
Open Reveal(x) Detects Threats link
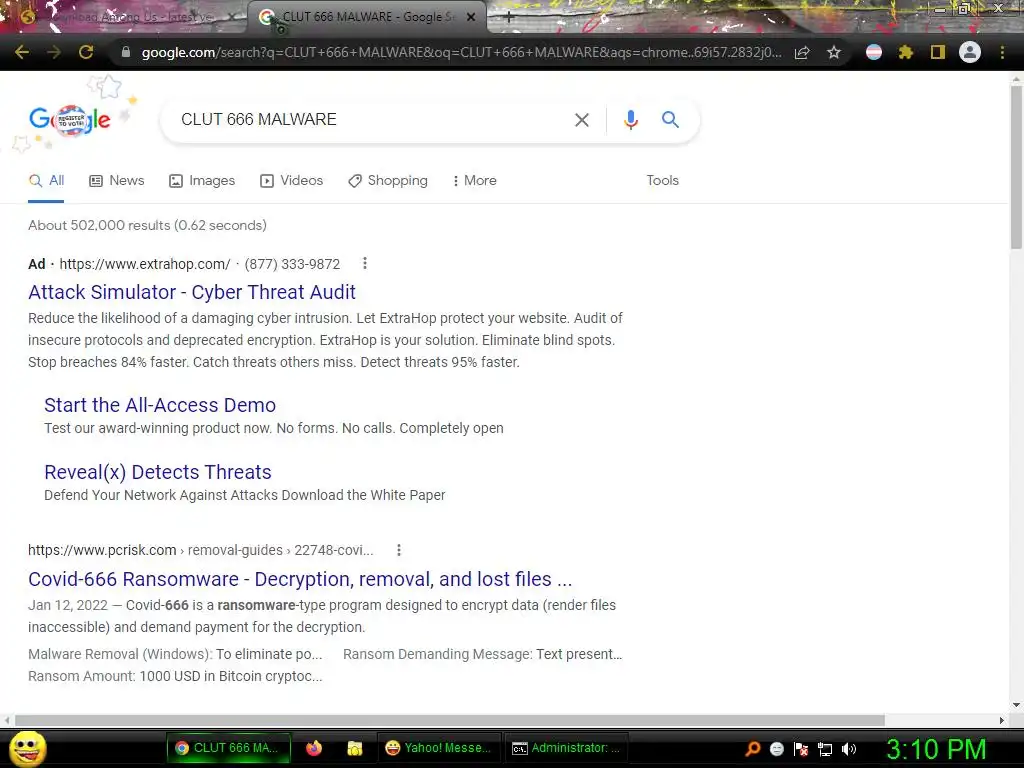(x=158, y=472)
